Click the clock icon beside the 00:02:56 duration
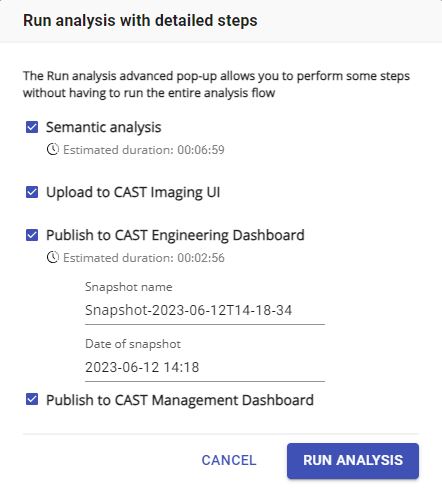This screenshot has height=492, width=442. click(x=53, y=257)
